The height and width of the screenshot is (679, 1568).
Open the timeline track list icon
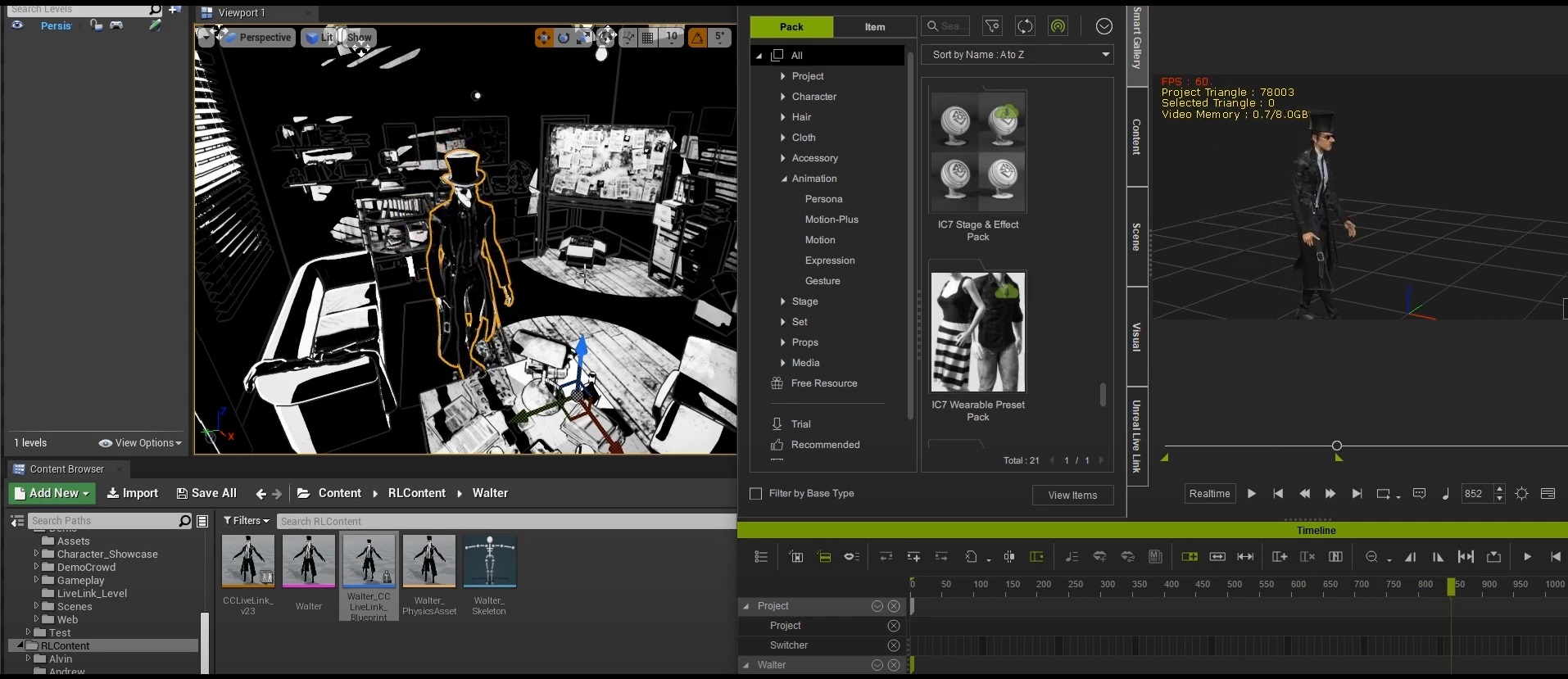[x=761, y=557]
